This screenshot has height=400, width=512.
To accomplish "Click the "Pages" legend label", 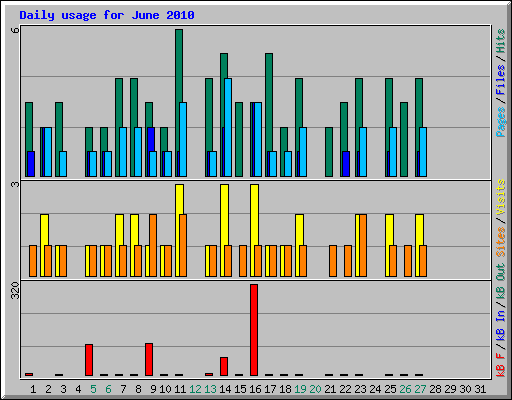I will point(501,122).
